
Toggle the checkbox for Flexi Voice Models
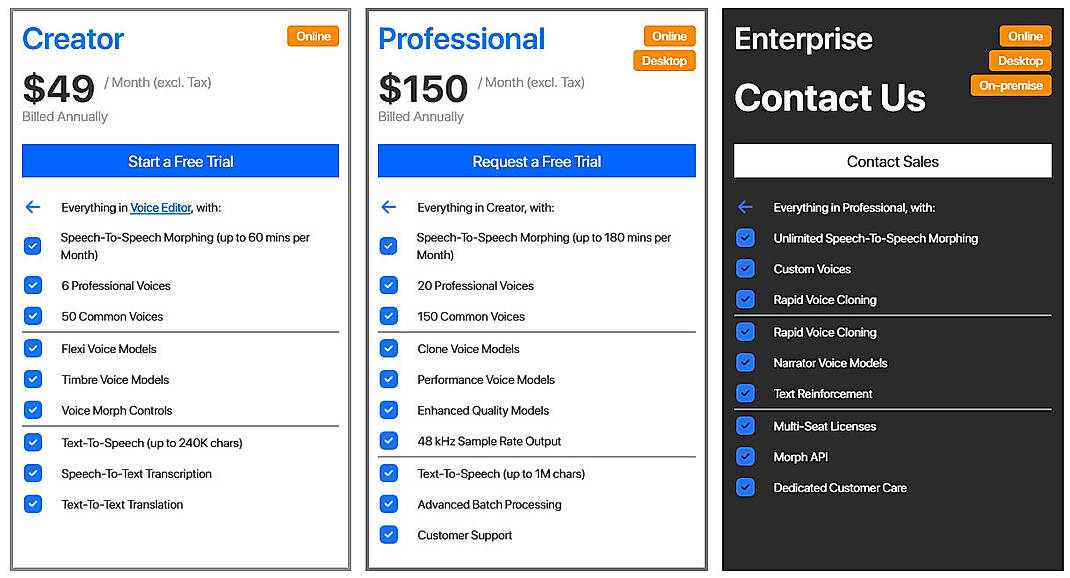coord(32,348)
